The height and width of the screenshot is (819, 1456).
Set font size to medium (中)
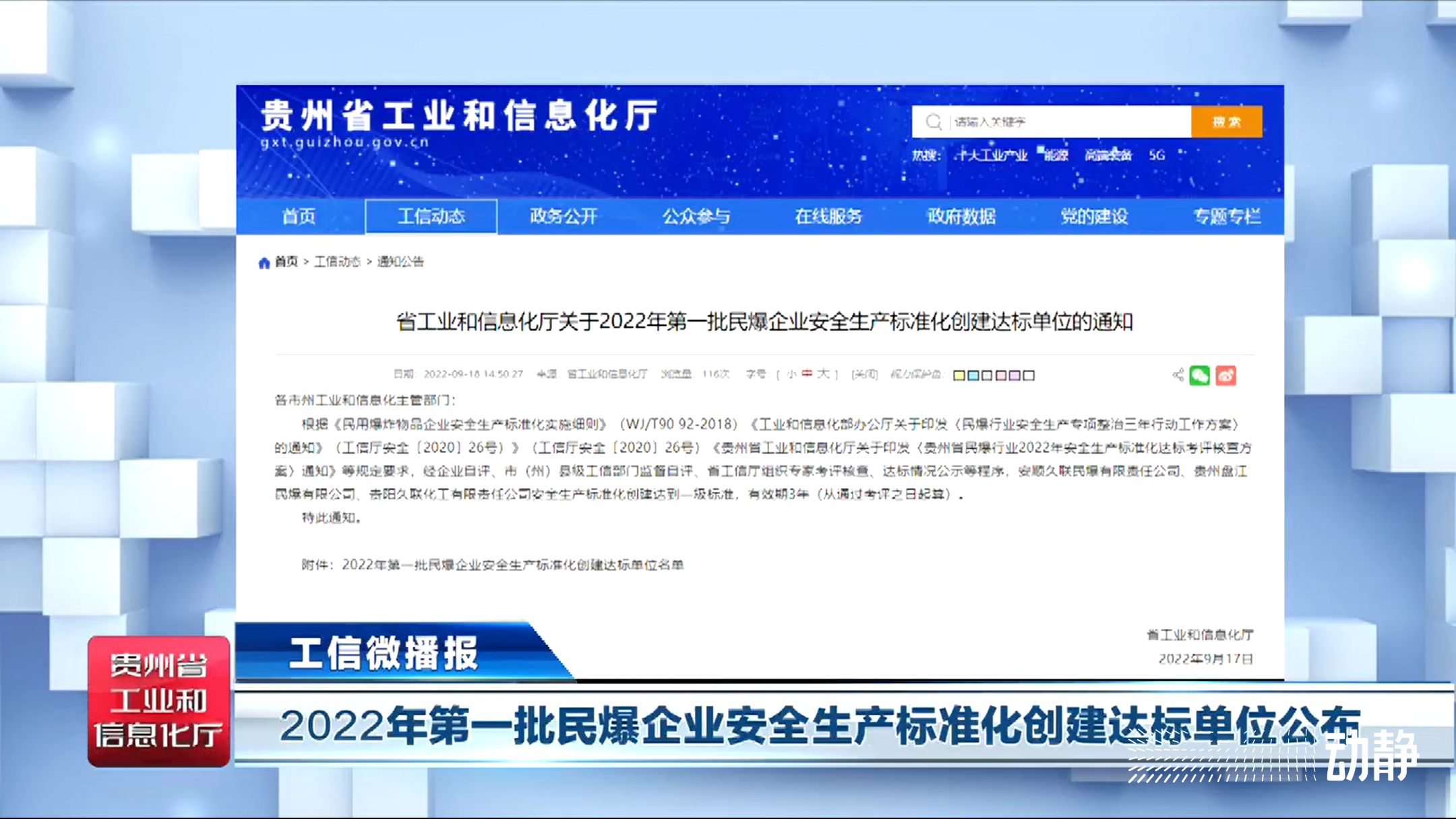pos(807,374)
